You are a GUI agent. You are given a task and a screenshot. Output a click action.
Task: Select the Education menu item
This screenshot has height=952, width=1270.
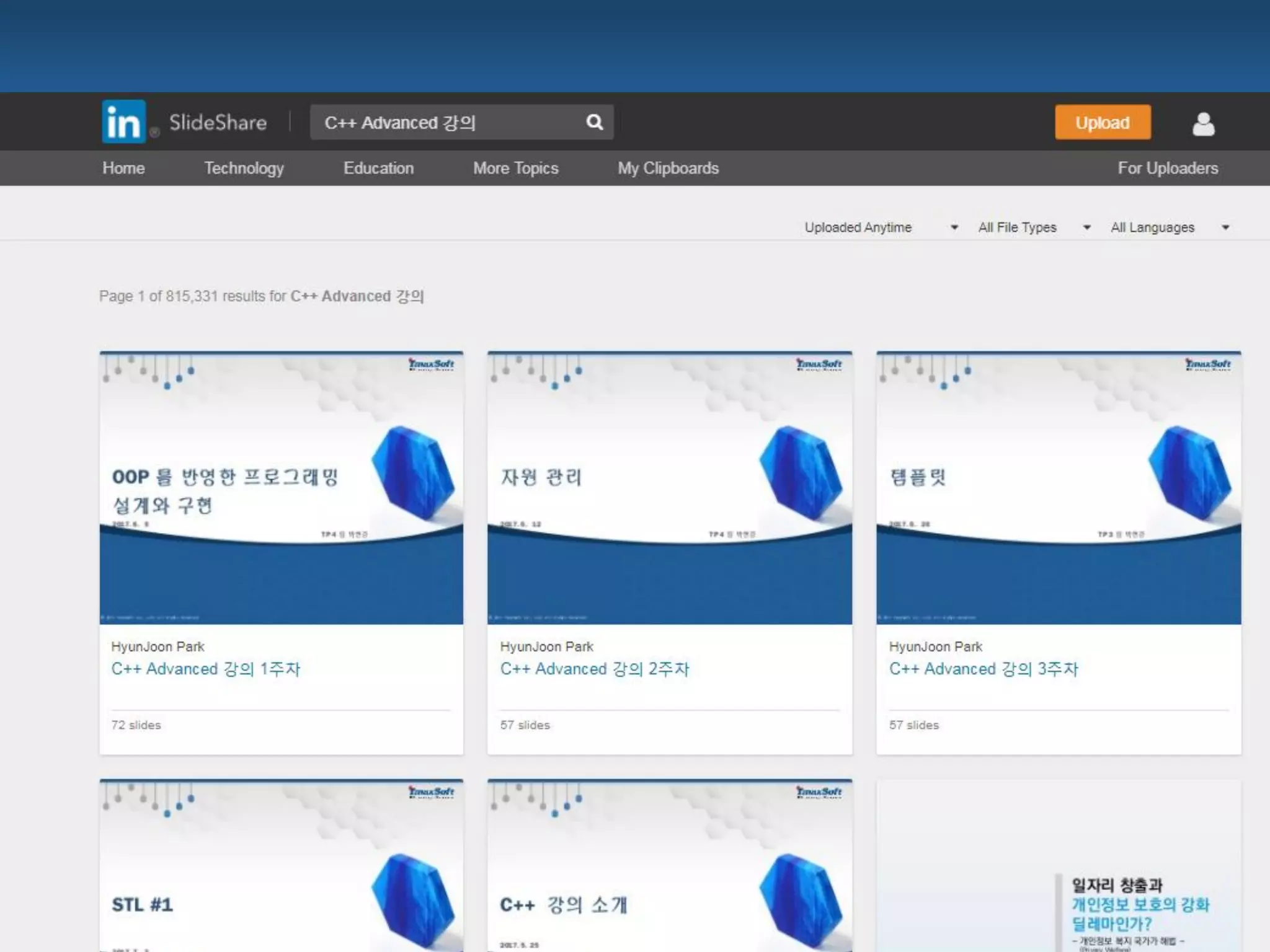click(x=378, y=168)
